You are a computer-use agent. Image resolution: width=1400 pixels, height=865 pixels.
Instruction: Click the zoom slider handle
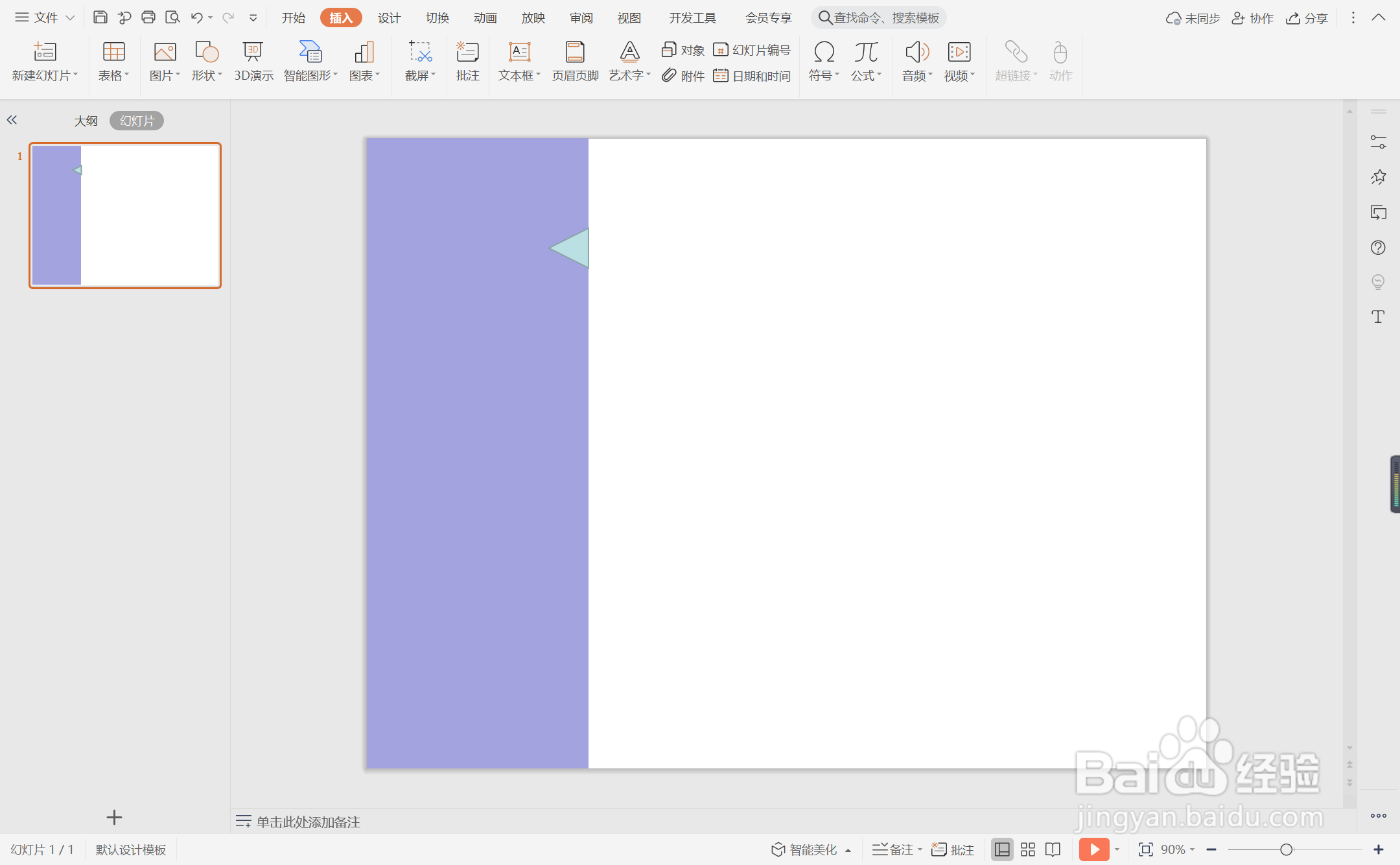(x=1286, y=849)
